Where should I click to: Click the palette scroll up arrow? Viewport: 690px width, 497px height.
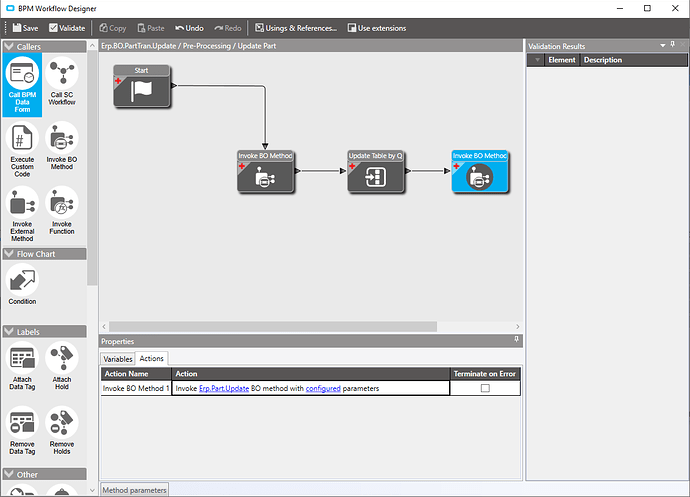(x=92, y=46)
